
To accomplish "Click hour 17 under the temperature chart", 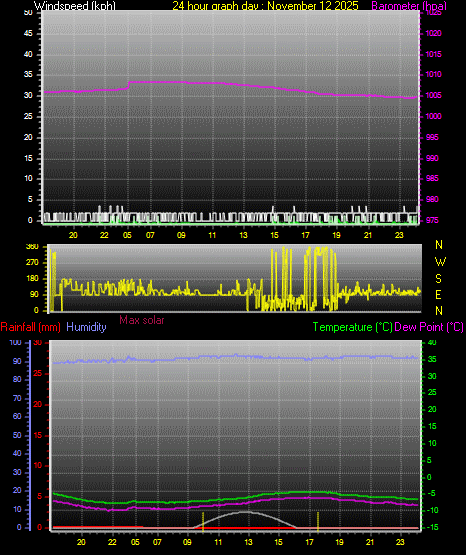I will 309,542.
